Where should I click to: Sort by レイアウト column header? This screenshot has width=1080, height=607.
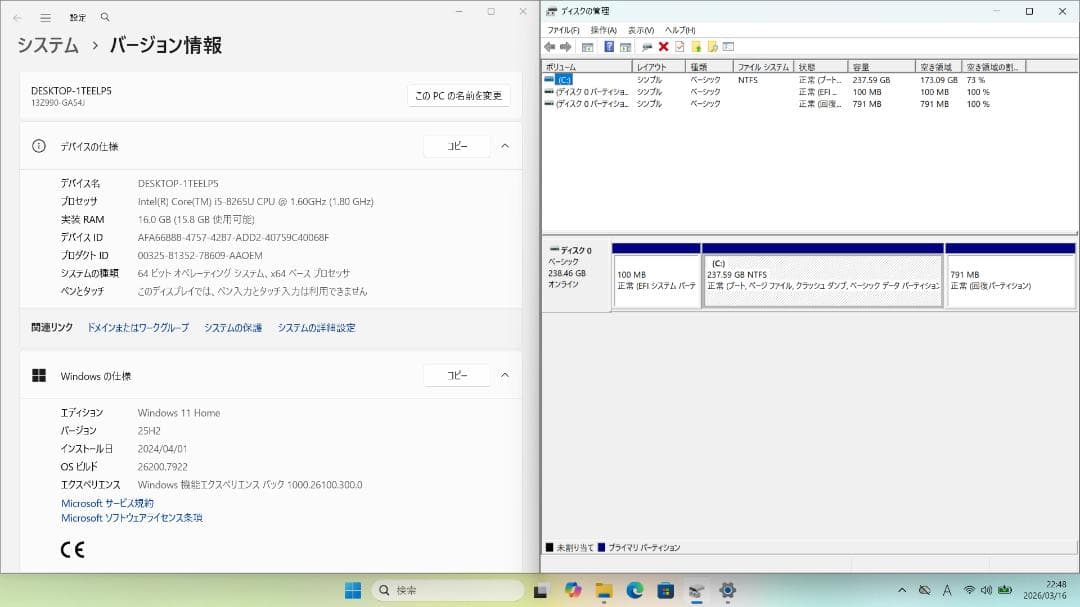[x=659, y=67]
